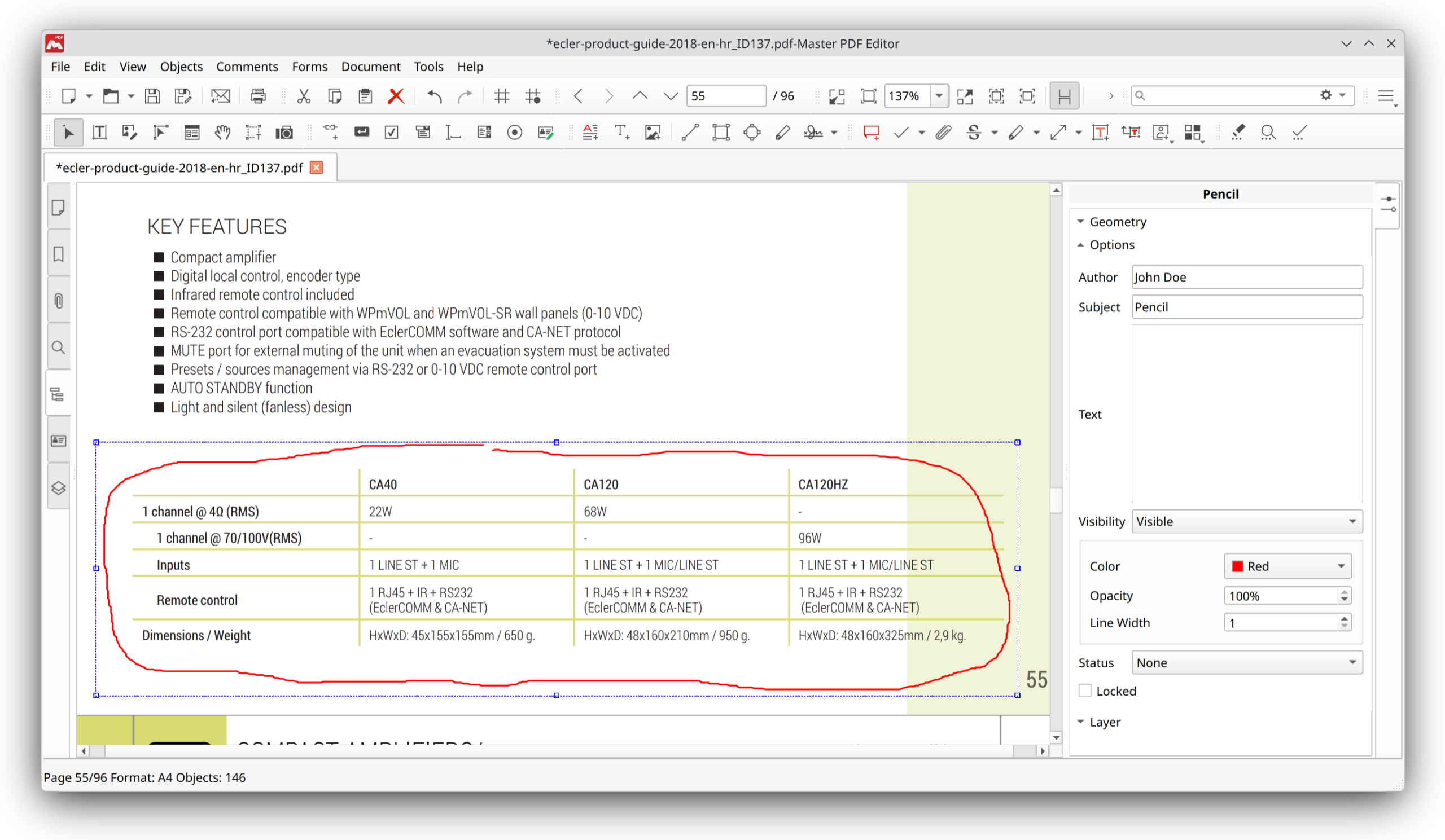
Task: Delete selection with the red X icon
Action: [x=396, y=96]
